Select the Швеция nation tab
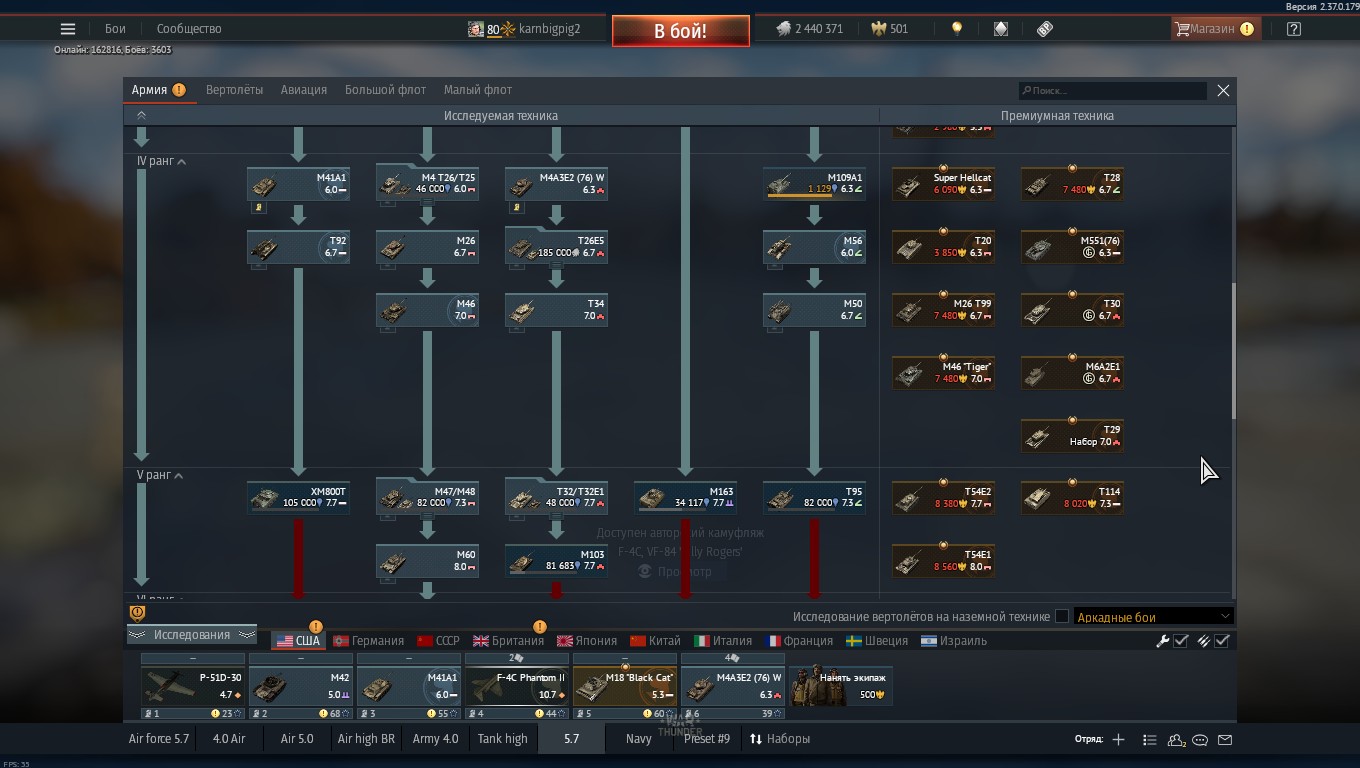The image size is (1360, 768). point(877,641)
